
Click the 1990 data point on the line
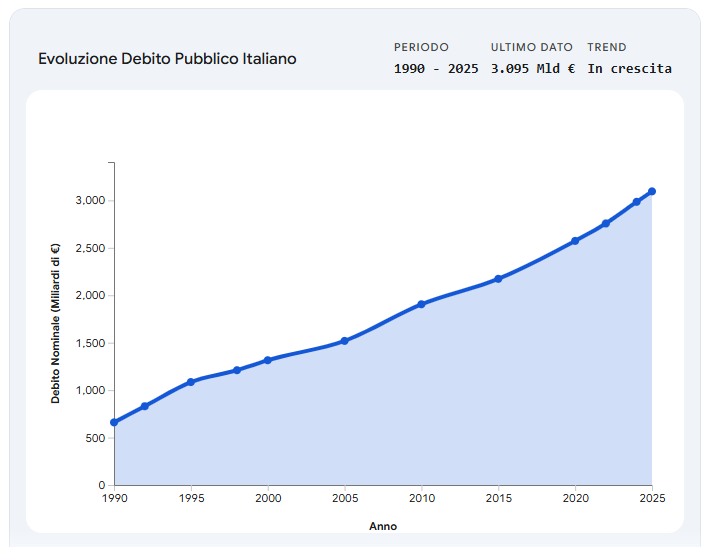(x=114, y=422)
